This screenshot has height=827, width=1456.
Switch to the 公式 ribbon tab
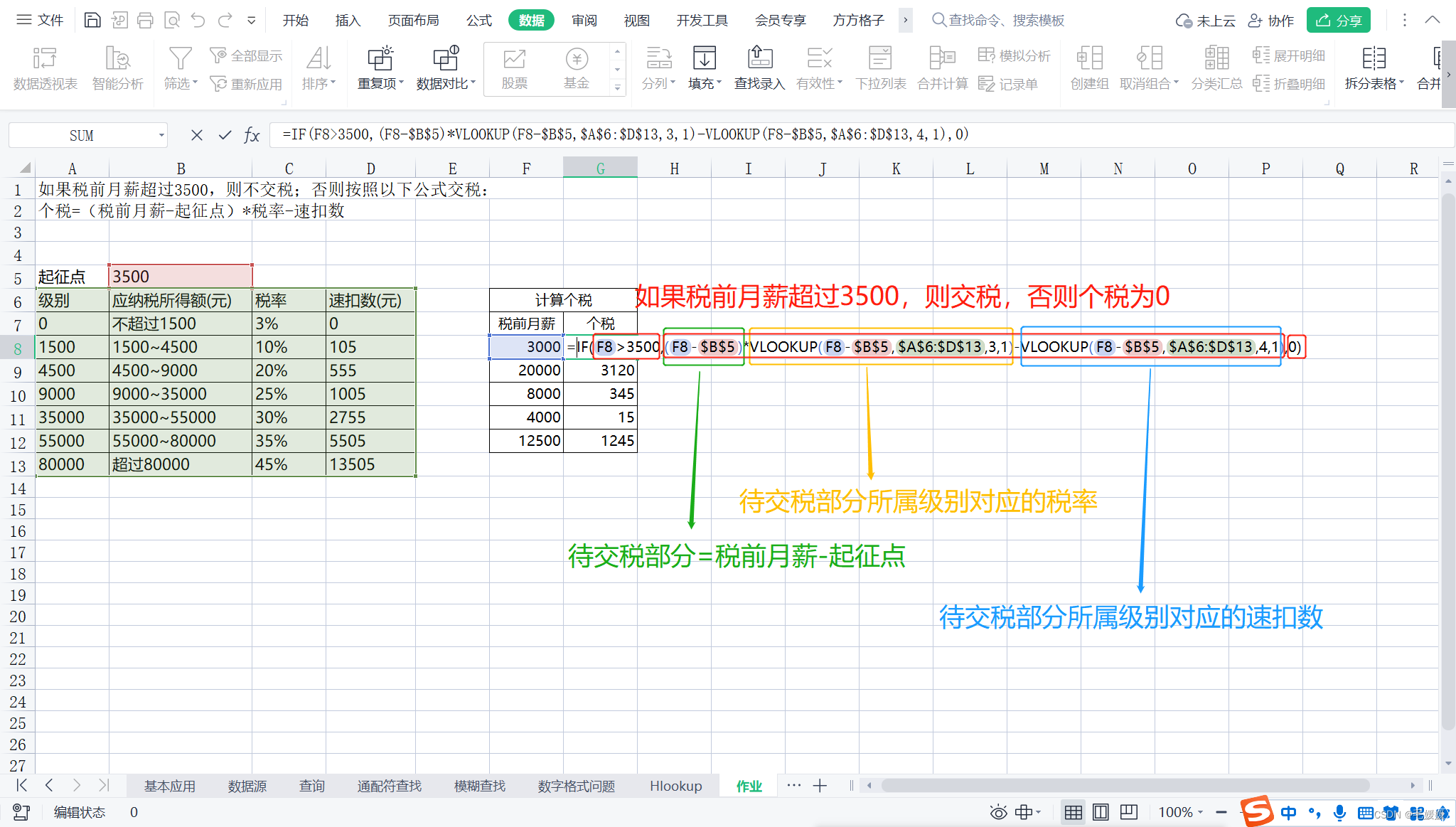pos(478,21)
